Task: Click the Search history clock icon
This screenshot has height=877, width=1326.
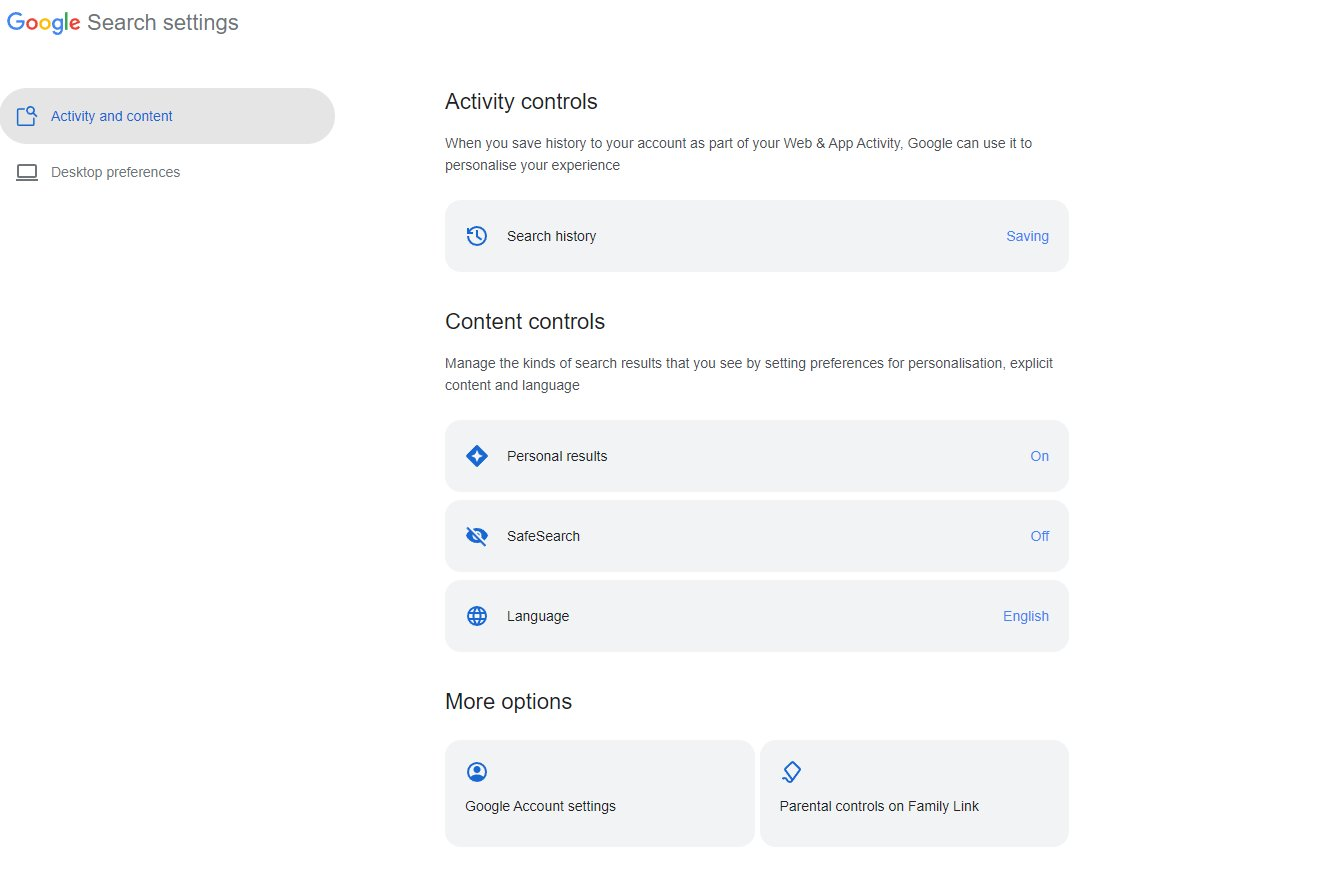Action: click(x=477, y=236)
